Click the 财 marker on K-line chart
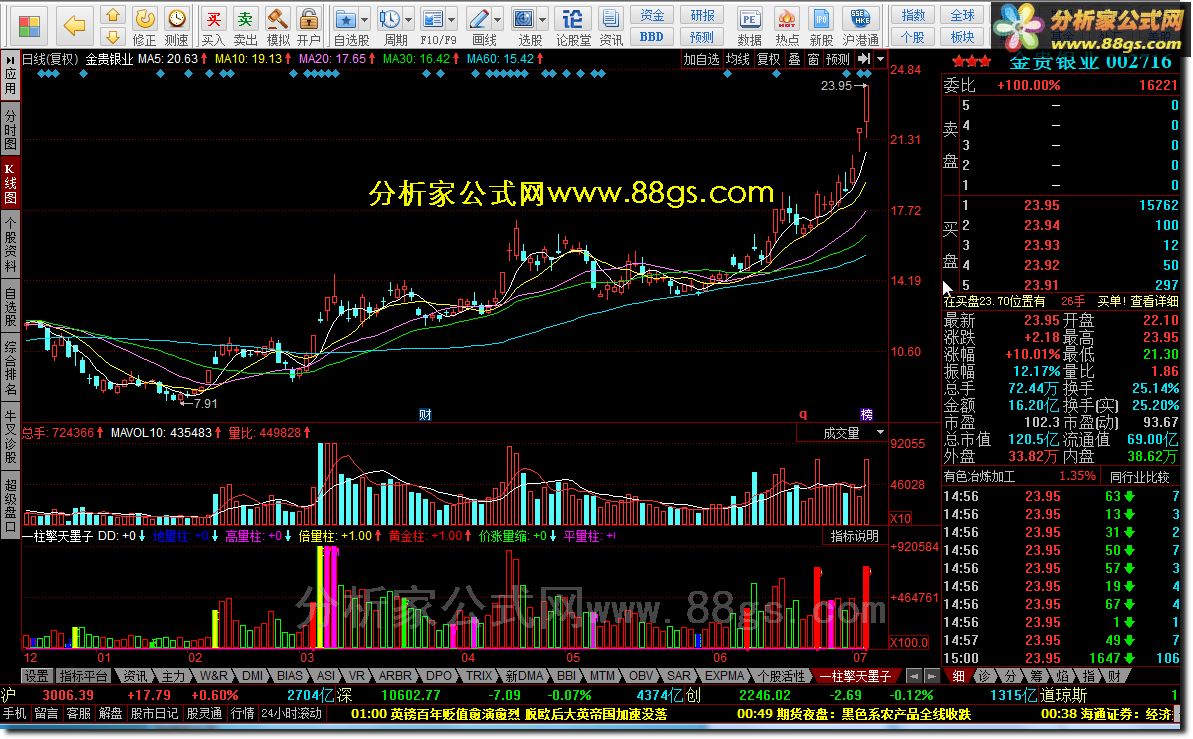This screenshot has width=1193, height=739. pos(425,415)
